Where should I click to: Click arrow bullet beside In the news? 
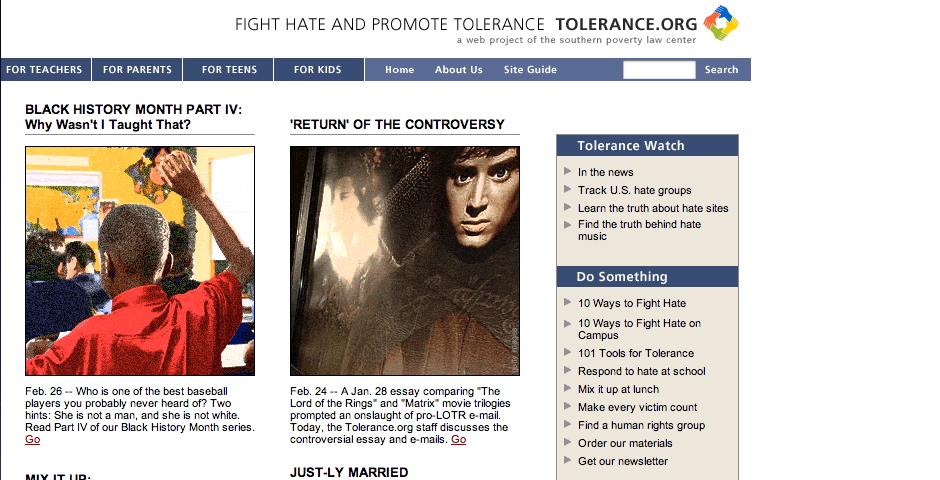pyautogui.click(x=567, y=171)
